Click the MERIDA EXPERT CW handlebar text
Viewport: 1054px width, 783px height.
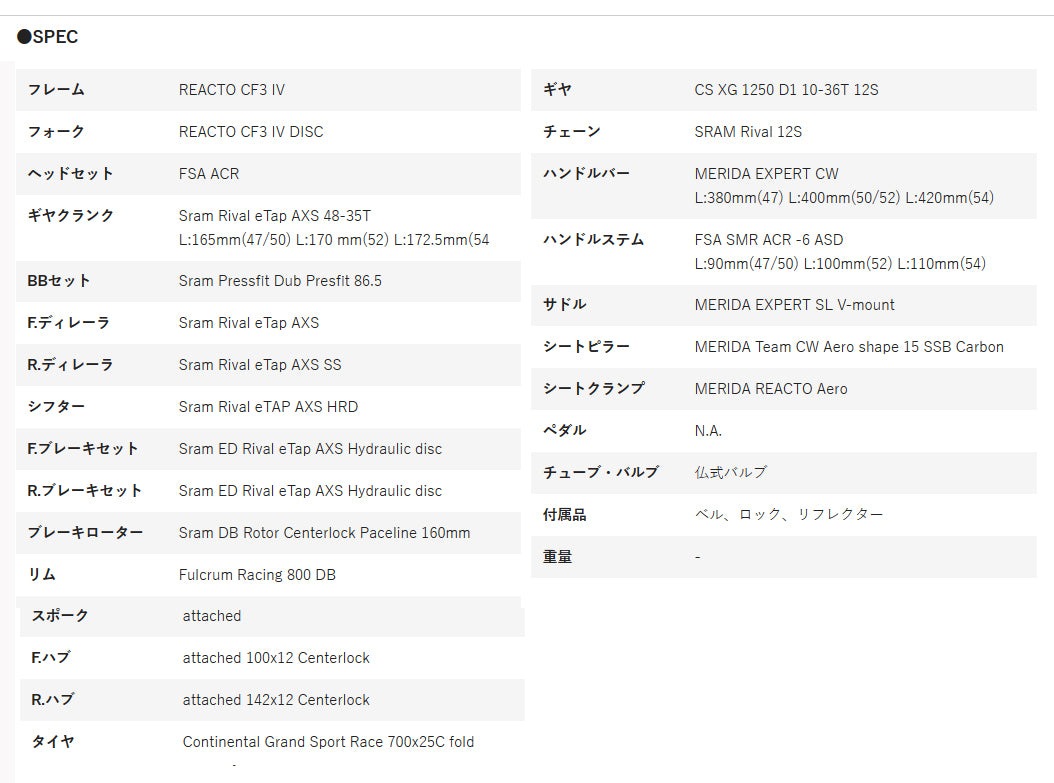pos(766,174)
